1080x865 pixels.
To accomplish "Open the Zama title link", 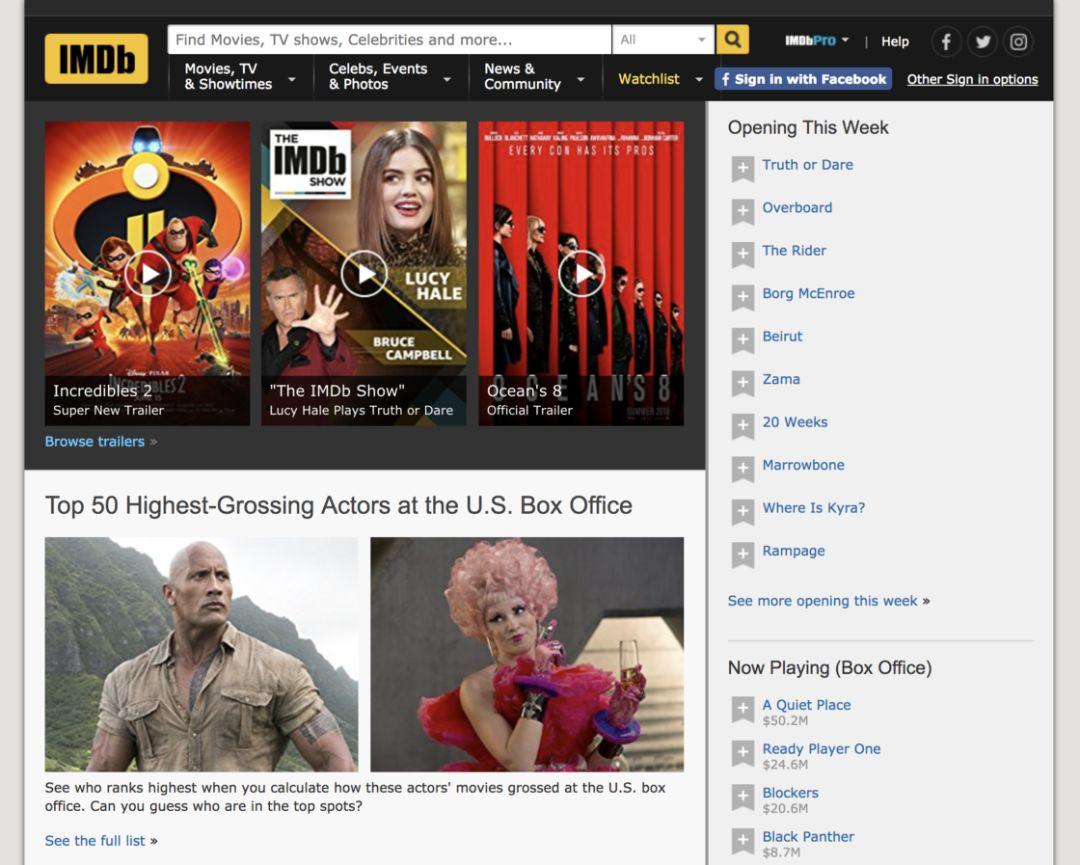I will coord(781,379).
